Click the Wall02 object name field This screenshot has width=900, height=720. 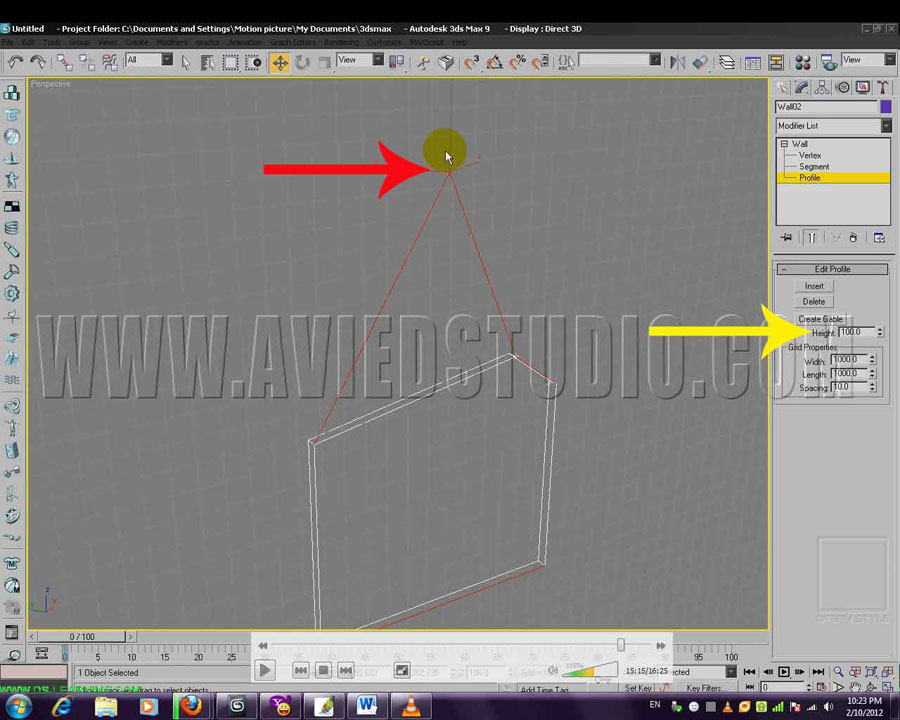click(x=826, y=107)
